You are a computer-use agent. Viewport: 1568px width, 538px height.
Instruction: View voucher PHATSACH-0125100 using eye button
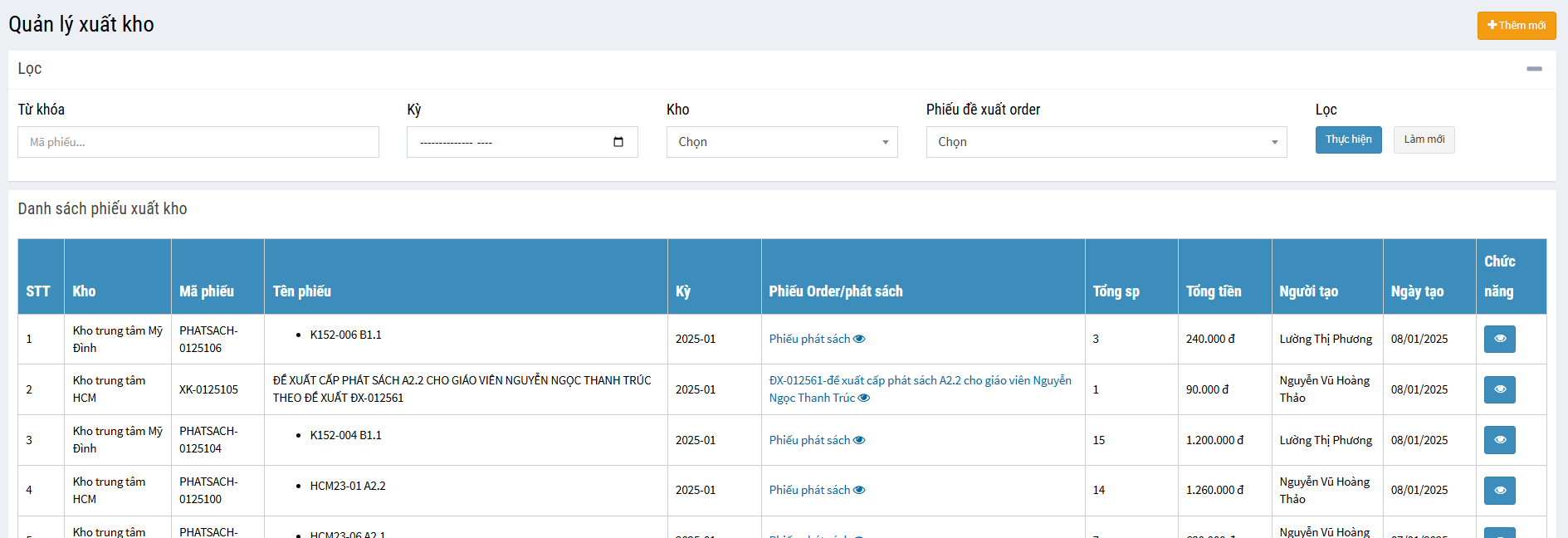(x=1499, y=491)
